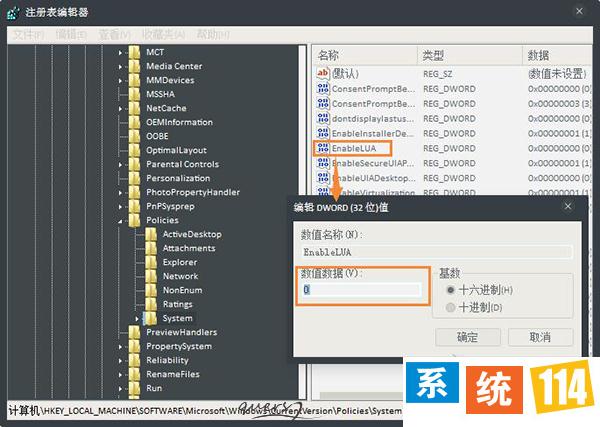Click the EnableInstallerDe... DWORD icon
Viewport: 600px width, 427px height.
[323, 133]
